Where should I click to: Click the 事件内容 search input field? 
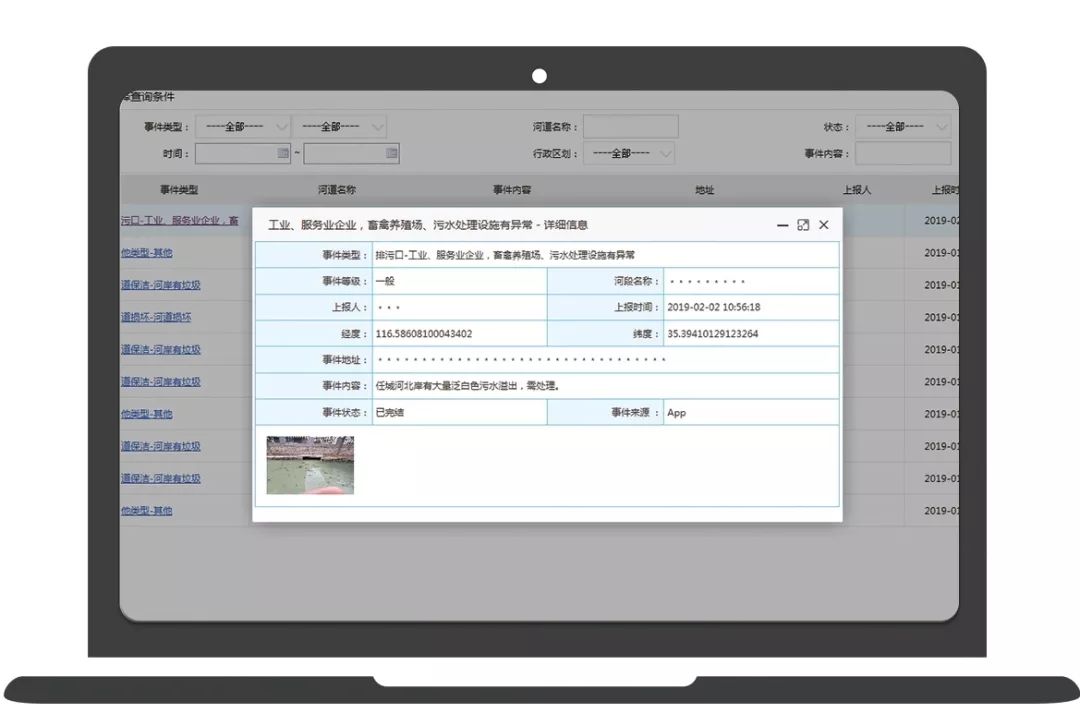point(903,153)
